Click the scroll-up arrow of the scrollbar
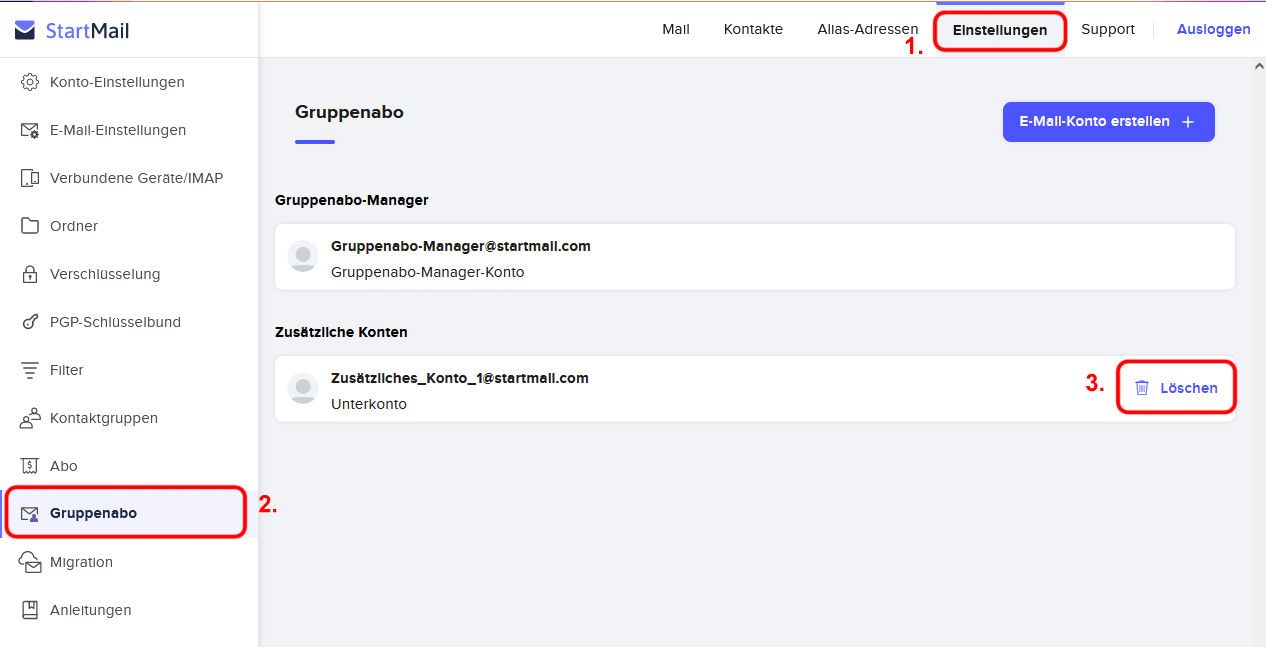The image size is (1266, 647). pos(1258,66)
